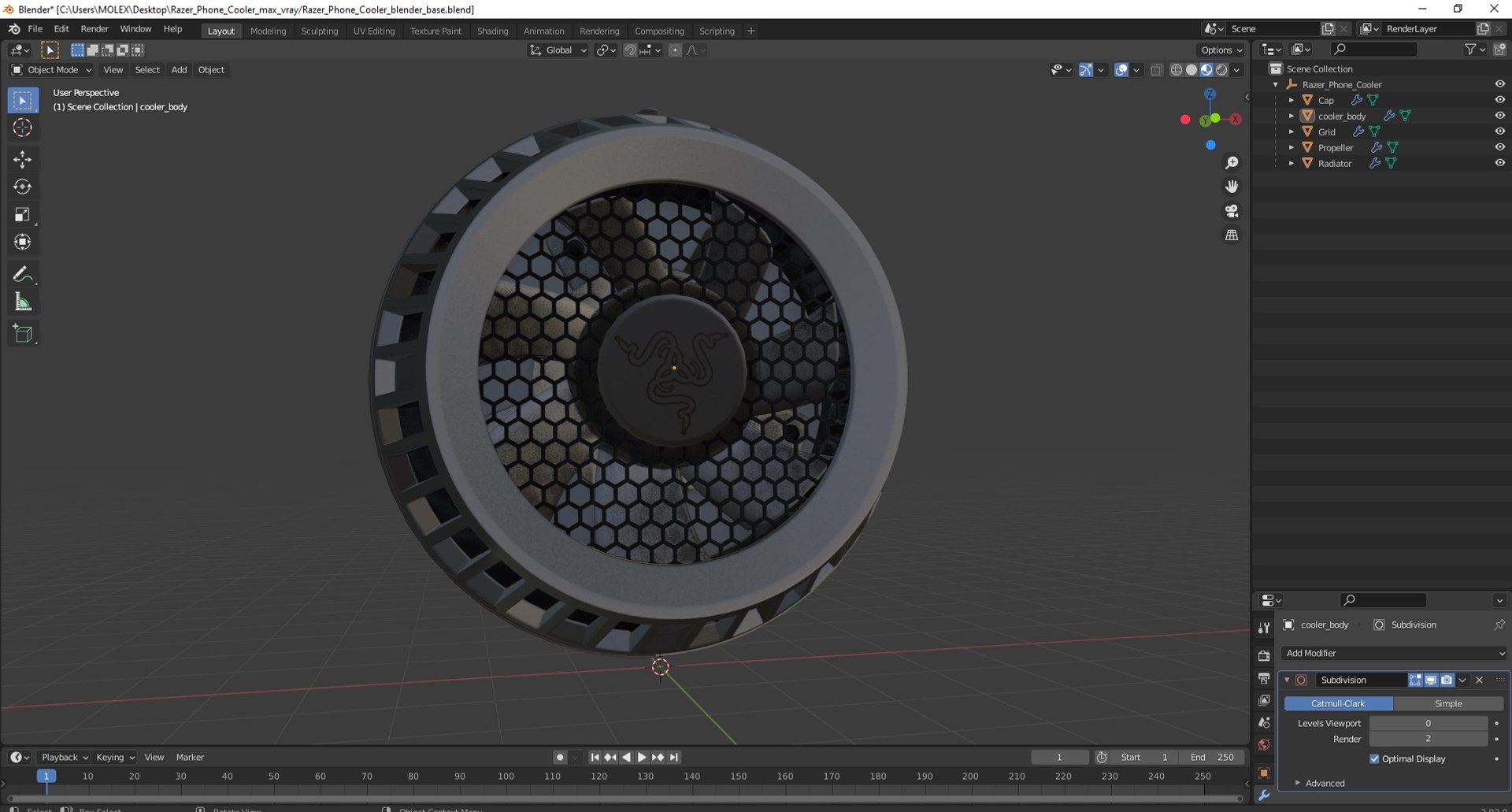1512x812 pixels.
Task: Choose the Measure tool
Action: (x=22, y=302)
